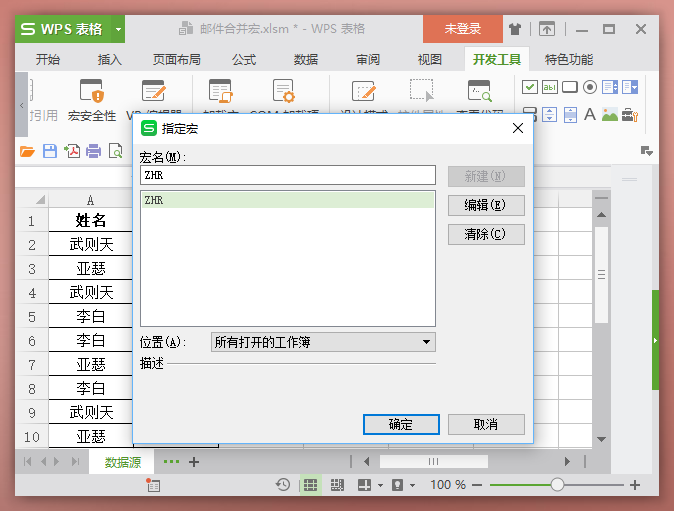The image size is (674, 511).
Task: Click the 编辑(E) button
Action: [x=486, y=205]
